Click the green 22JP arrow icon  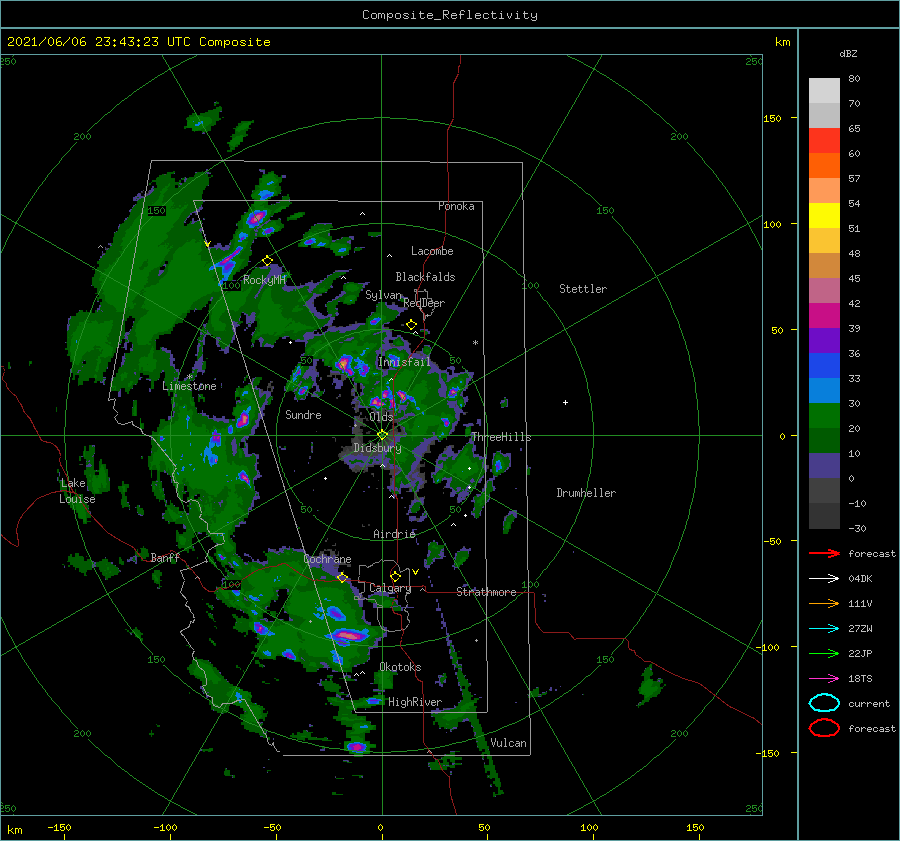pos(824,653)
